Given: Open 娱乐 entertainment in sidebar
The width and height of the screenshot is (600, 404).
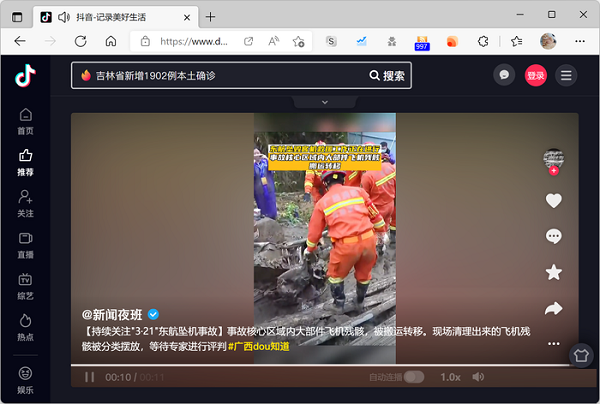Looking at the screenshot, I should (x=25, y=380).
